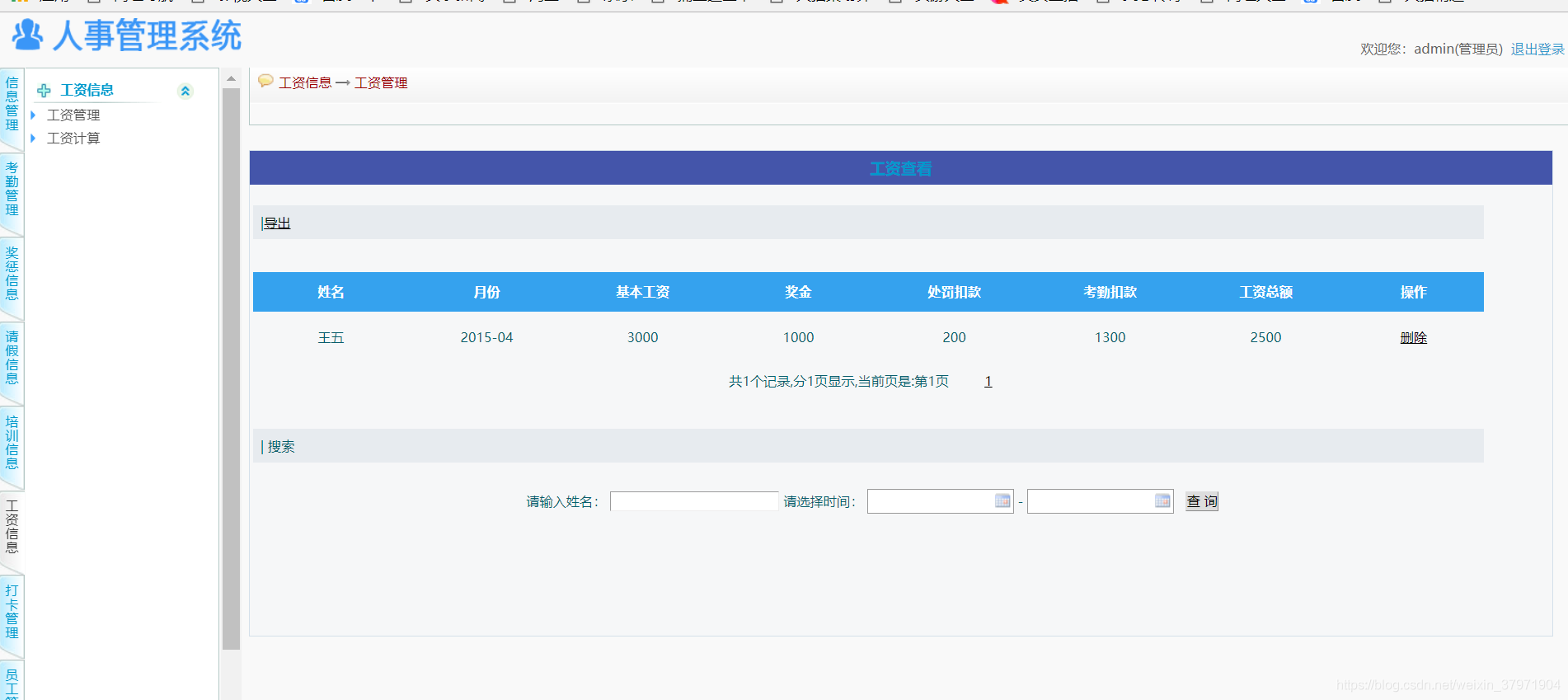
Task: Click the 工资总额 column header
Action: 1265,292
